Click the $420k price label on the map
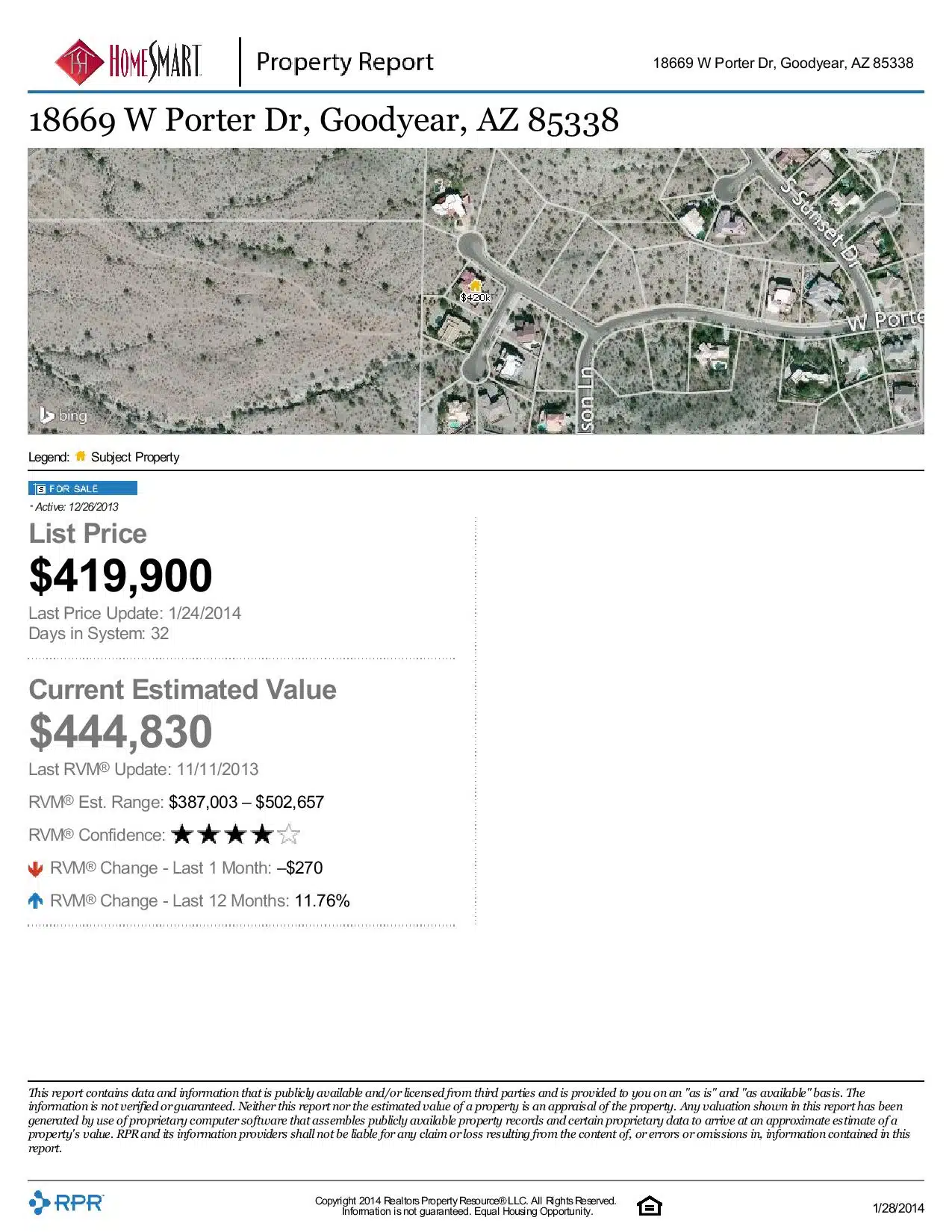The image size is (952, 1232). click(476, 297)
